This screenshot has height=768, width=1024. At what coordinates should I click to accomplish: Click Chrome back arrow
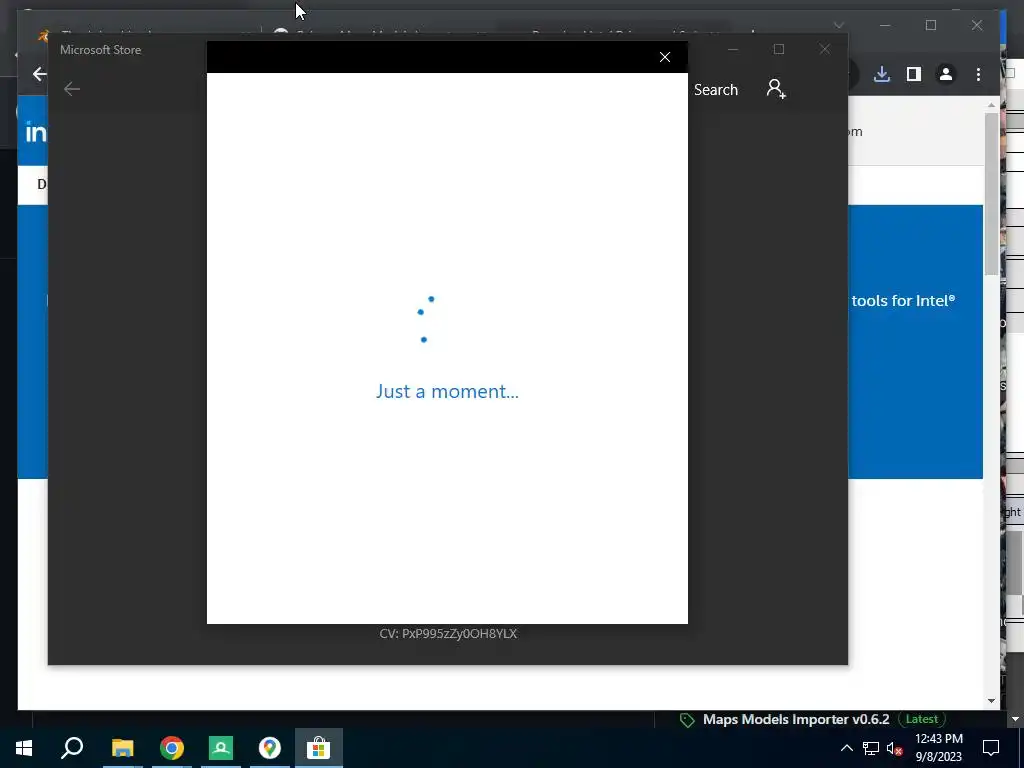pos(39,74)
